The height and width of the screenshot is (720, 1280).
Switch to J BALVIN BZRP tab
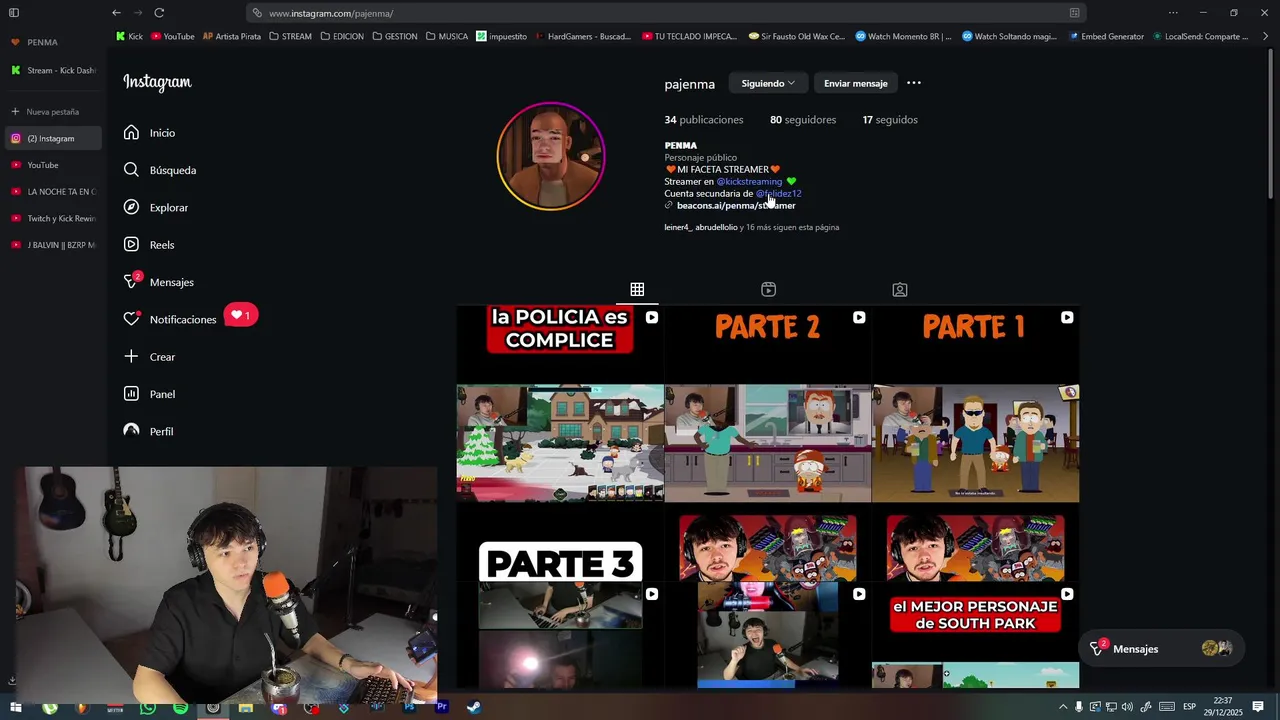pos(54,245)
